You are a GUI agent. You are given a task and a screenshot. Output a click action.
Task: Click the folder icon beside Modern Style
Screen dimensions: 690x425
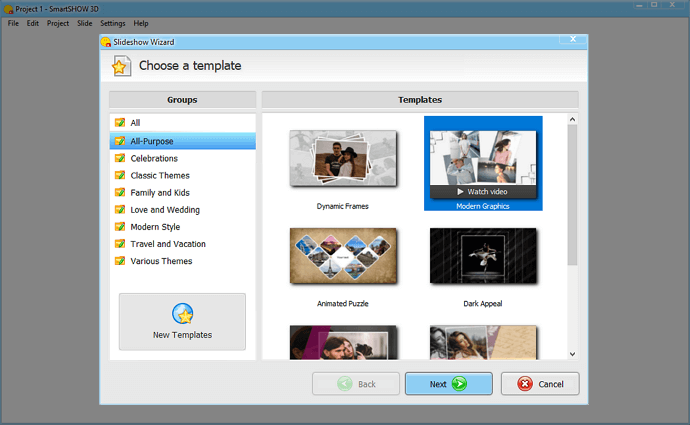(x=120, y=227)
